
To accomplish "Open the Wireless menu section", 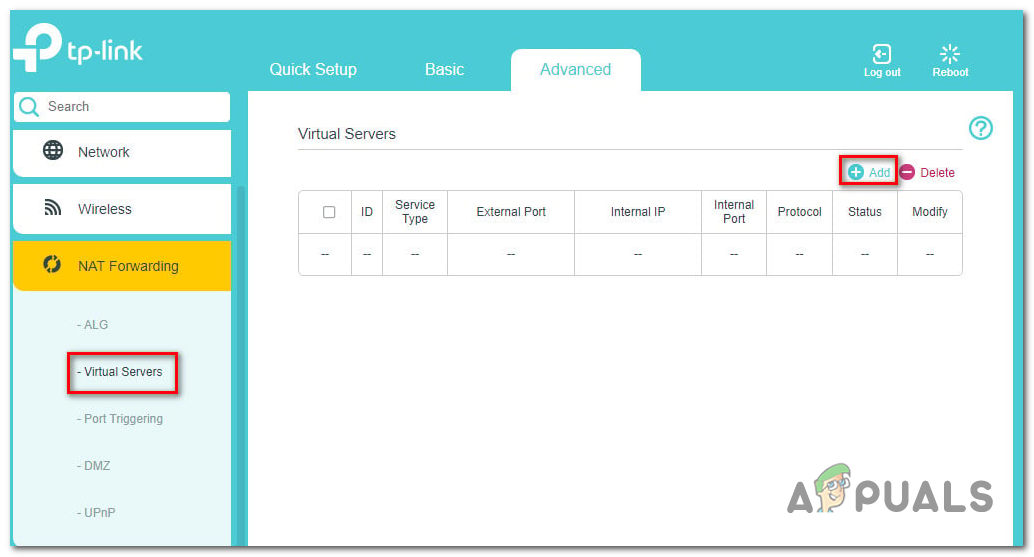I will tap(122, 209).
